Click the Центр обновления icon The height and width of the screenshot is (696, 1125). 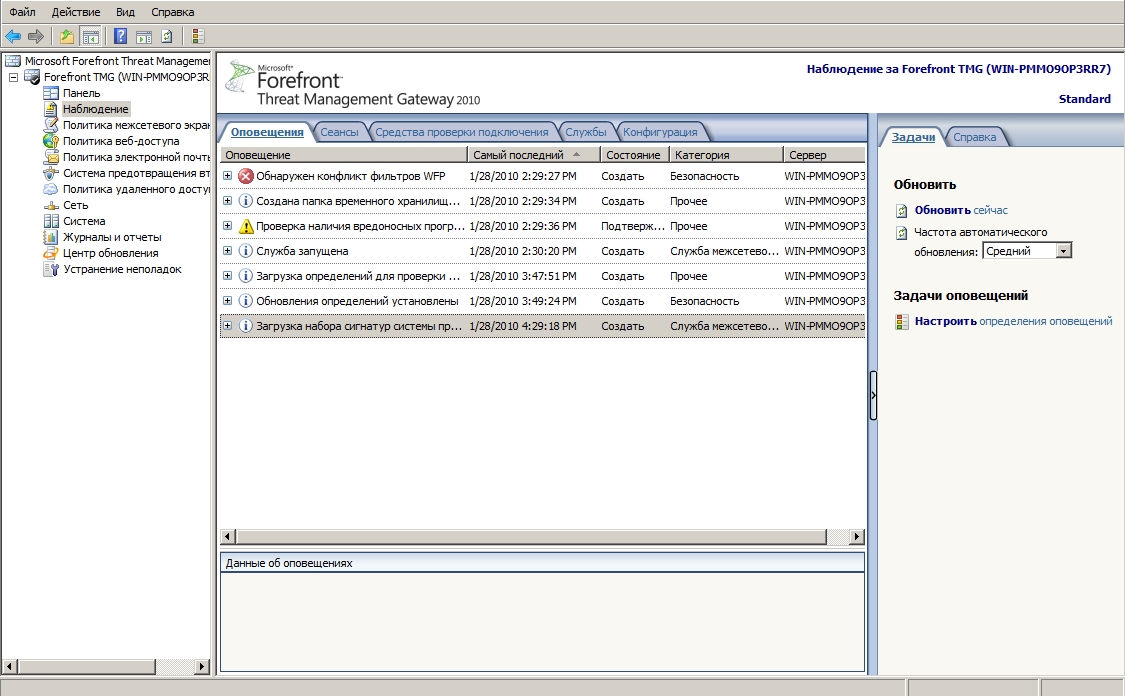pos(51,253)
